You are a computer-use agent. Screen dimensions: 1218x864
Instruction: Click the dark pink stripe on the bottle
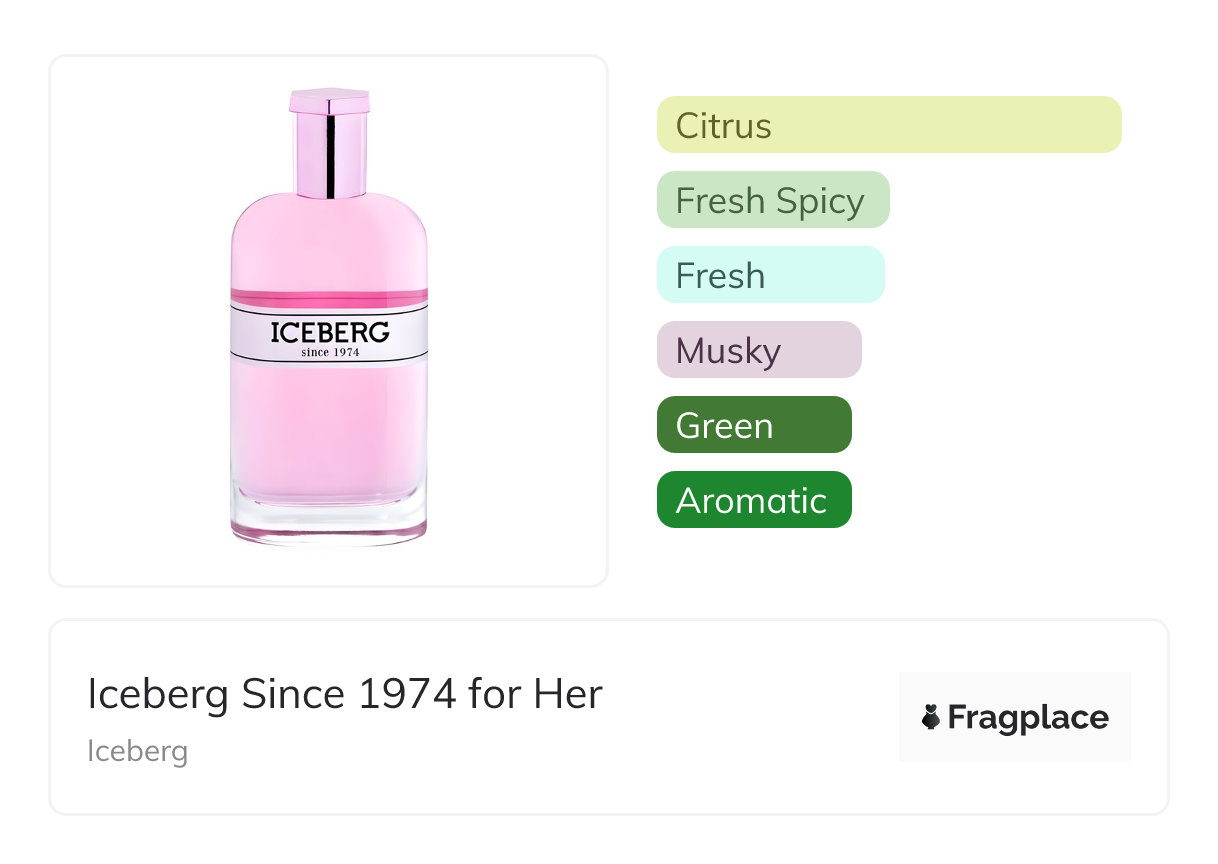click(329, 297)
